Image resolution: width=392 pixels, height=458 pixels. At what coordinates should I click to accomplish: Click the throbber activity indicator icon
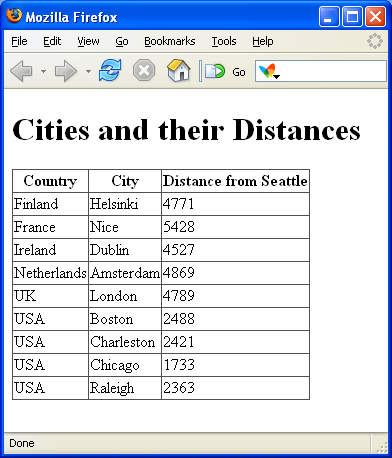(x=375, y=41)
